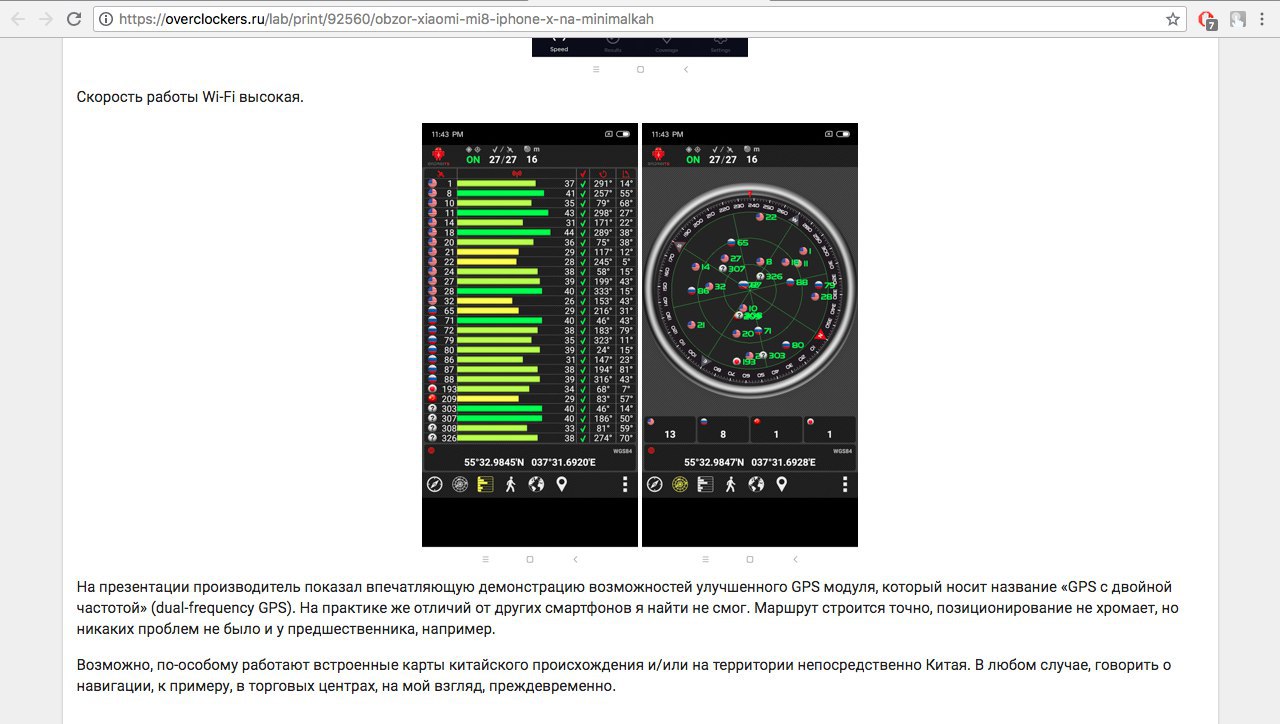Click satellite 18 row with signal 44
Image resolution: width=1280 pixels, height=724 pixels.
point(530,232)
